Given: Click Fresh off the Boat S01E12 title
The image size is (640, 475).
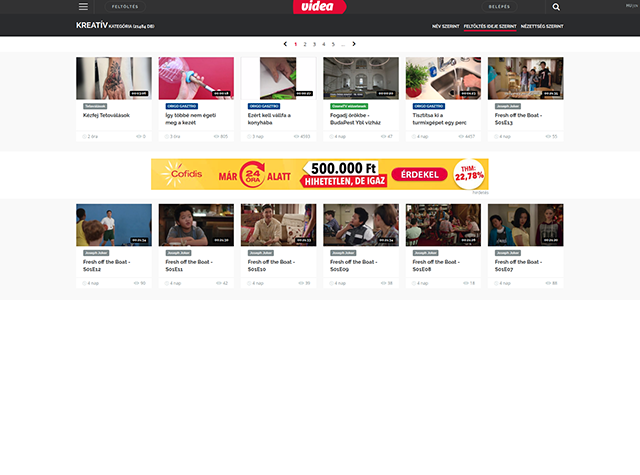Looking at the screenshot, I should [107, 266].
